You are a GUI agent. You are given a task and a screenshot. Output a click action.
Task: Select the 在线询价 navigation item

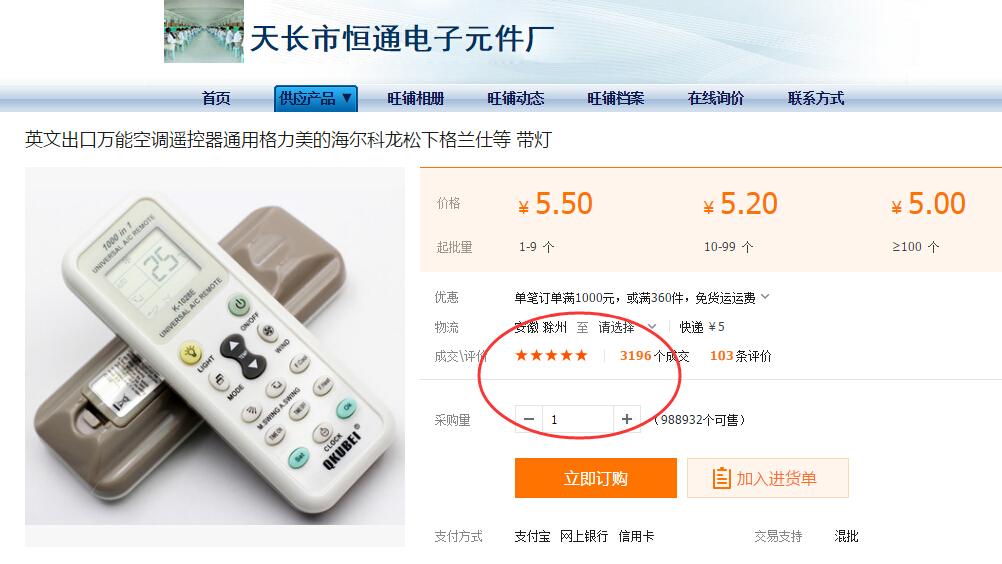click(716, 98)
